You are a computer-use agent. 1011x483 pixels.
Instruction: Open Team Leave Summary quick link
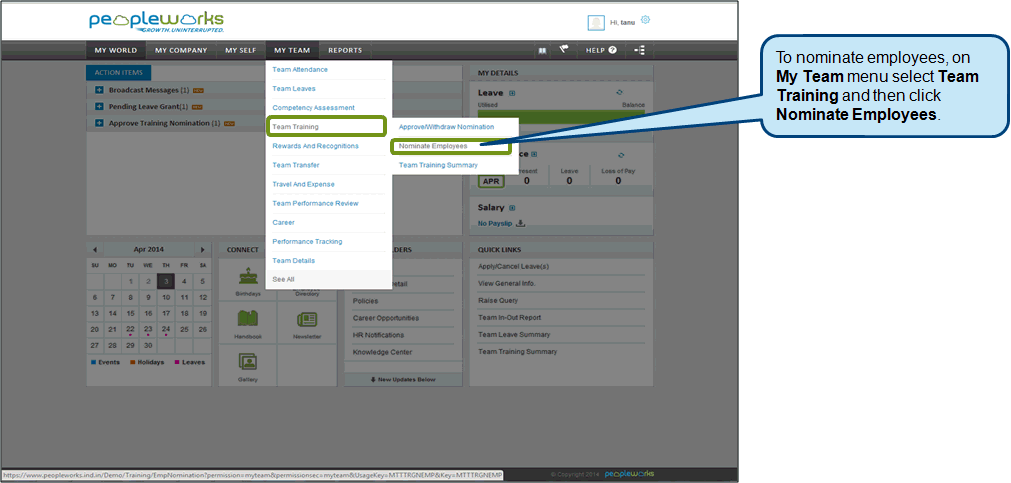(x=515, y=334)
